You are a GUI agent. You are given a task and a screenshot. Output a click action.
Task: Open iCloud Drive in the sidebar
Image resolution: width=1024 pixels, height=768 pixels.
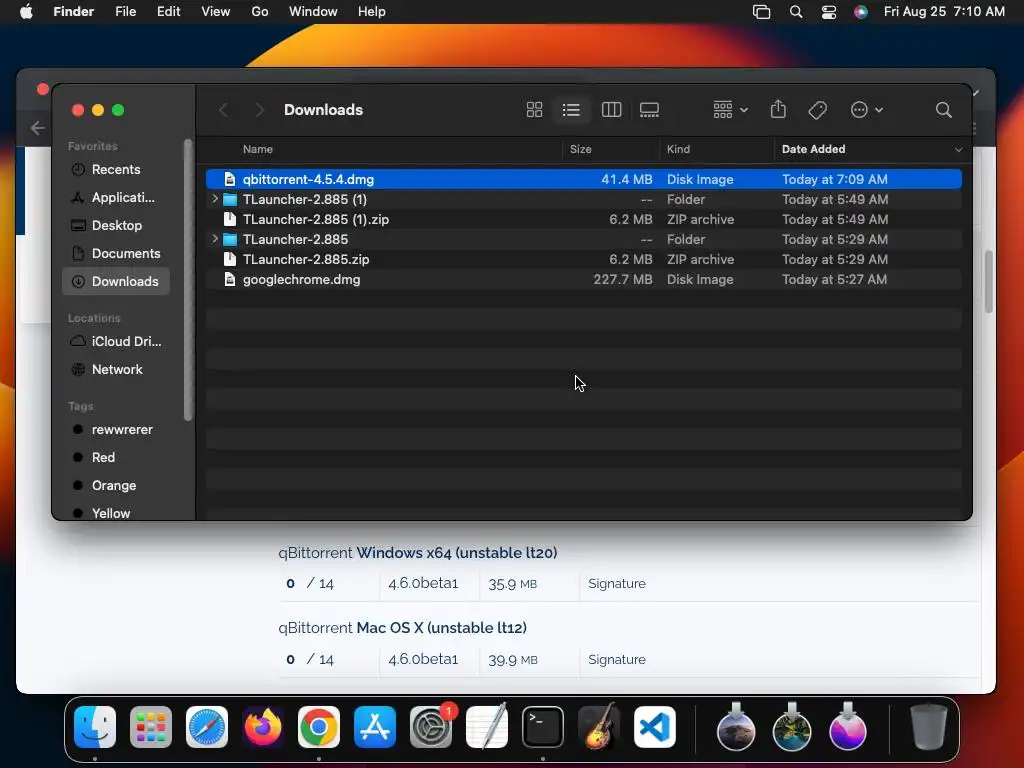116,342
